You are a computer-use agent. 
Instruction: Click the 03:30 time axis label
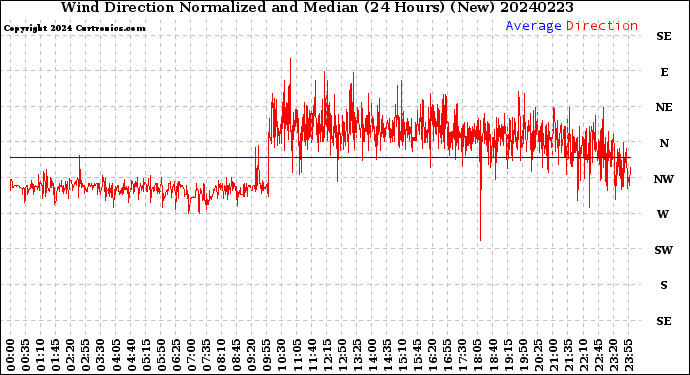coord(101,355)
